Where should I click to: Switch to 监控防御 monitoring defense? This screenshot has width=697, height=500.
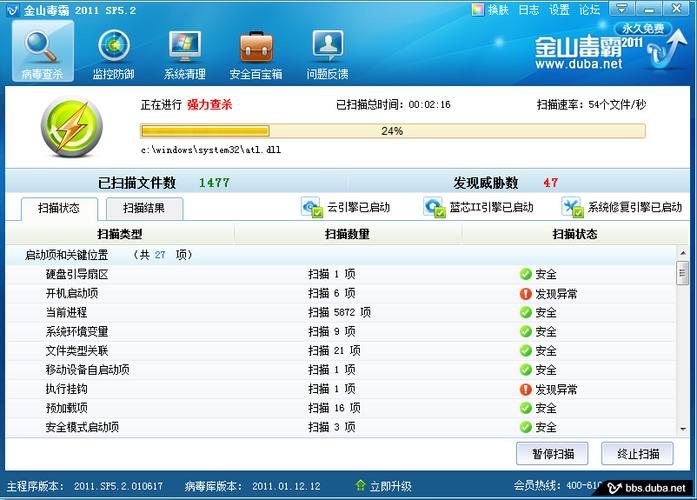coord(113,52)
